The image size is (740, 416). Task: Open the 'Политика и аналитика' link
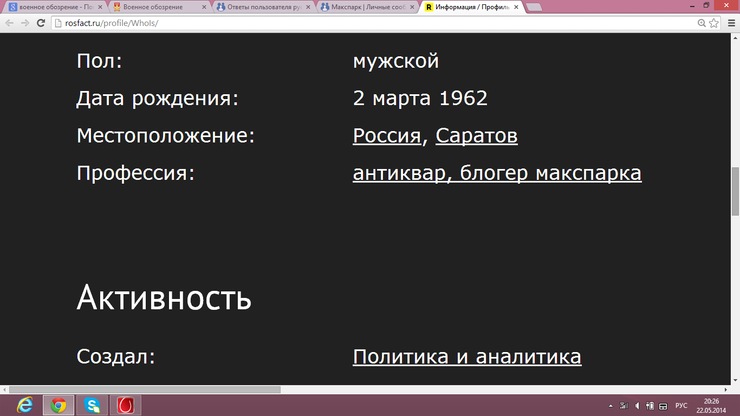pos(467,357)
